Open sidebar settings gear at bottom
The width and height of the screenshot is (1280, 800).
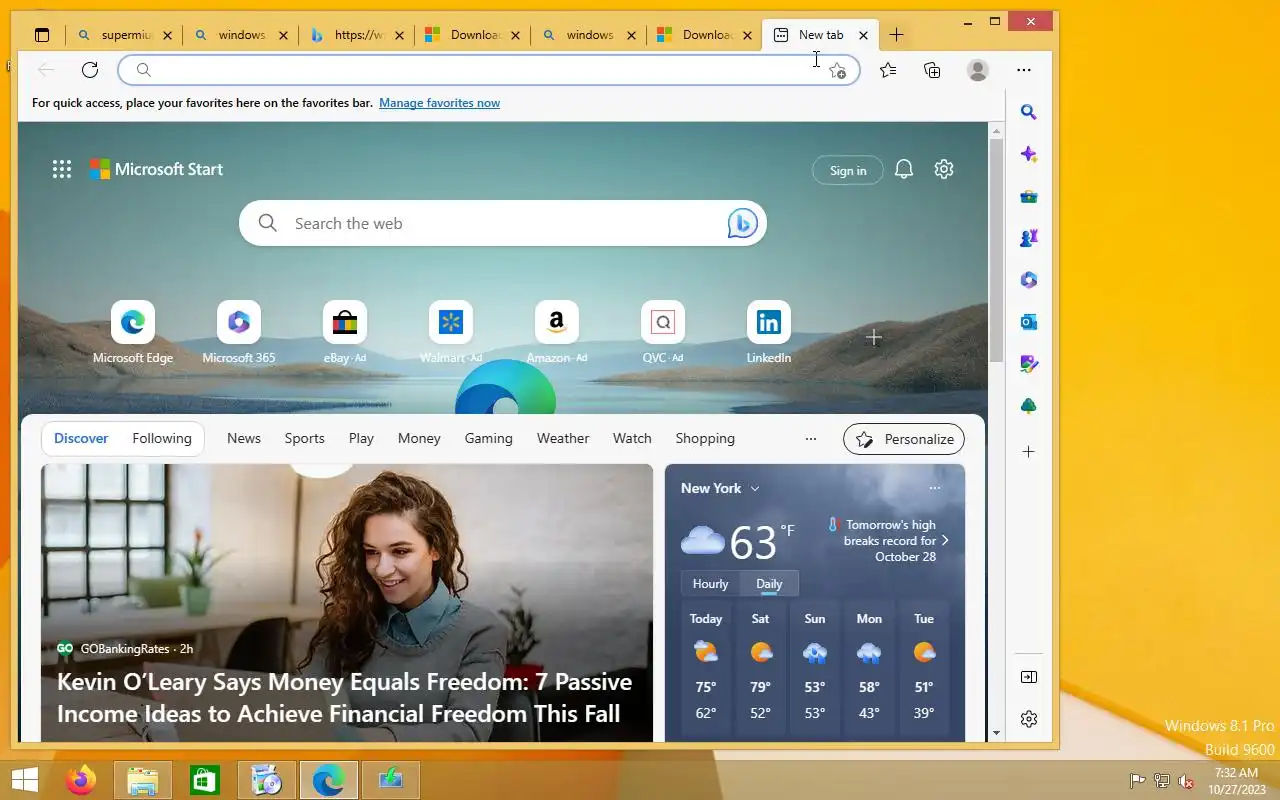click(x=1028, y=719)
